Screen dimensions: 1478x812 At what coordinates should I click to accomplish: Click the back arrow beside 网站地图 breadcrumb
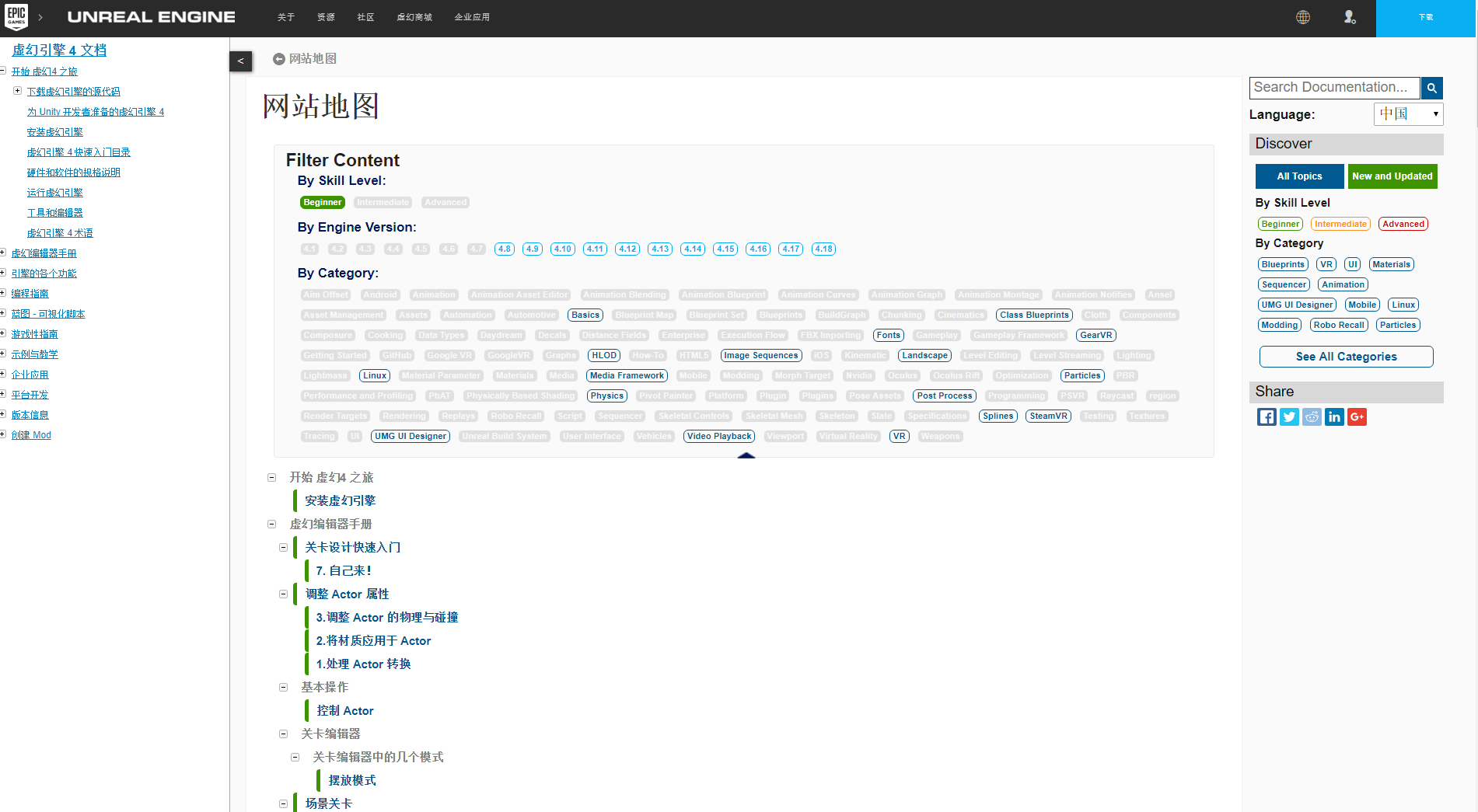[x=279, y=59]
